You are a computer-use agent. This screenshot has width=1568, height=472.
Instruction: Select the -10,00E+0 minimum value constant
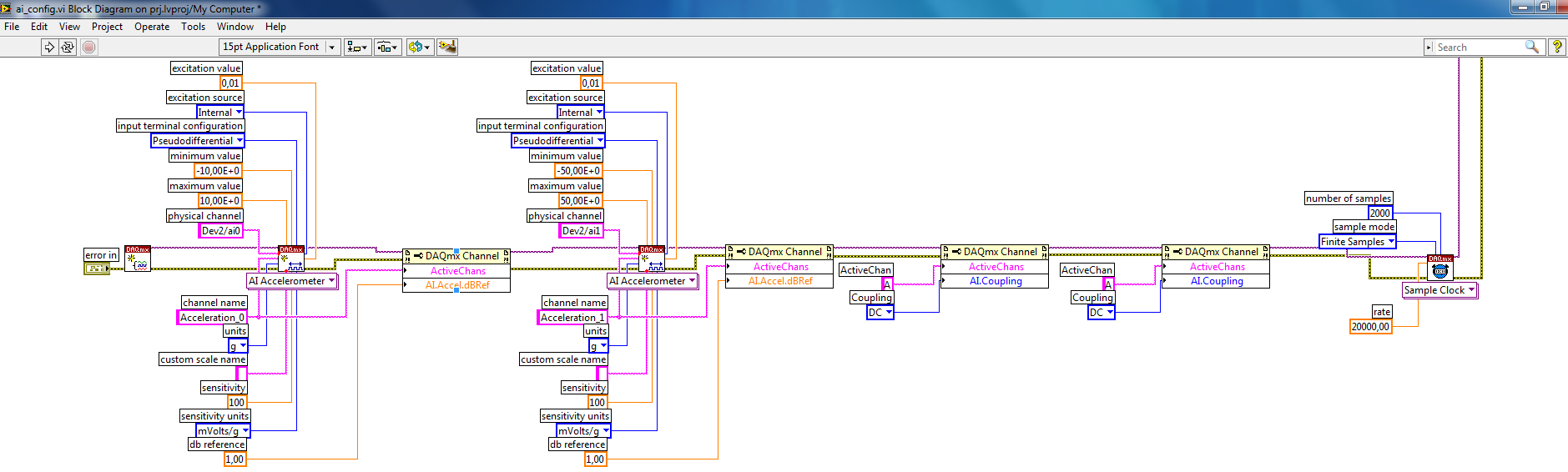click(x=218, y=171)
